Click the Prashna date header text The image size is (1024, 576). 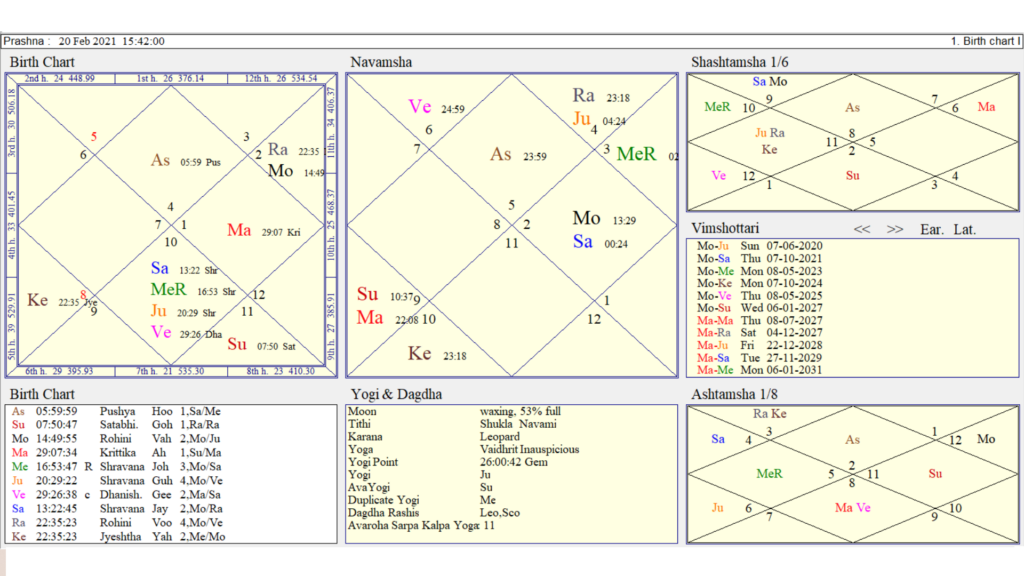click(x=84, y=41)
